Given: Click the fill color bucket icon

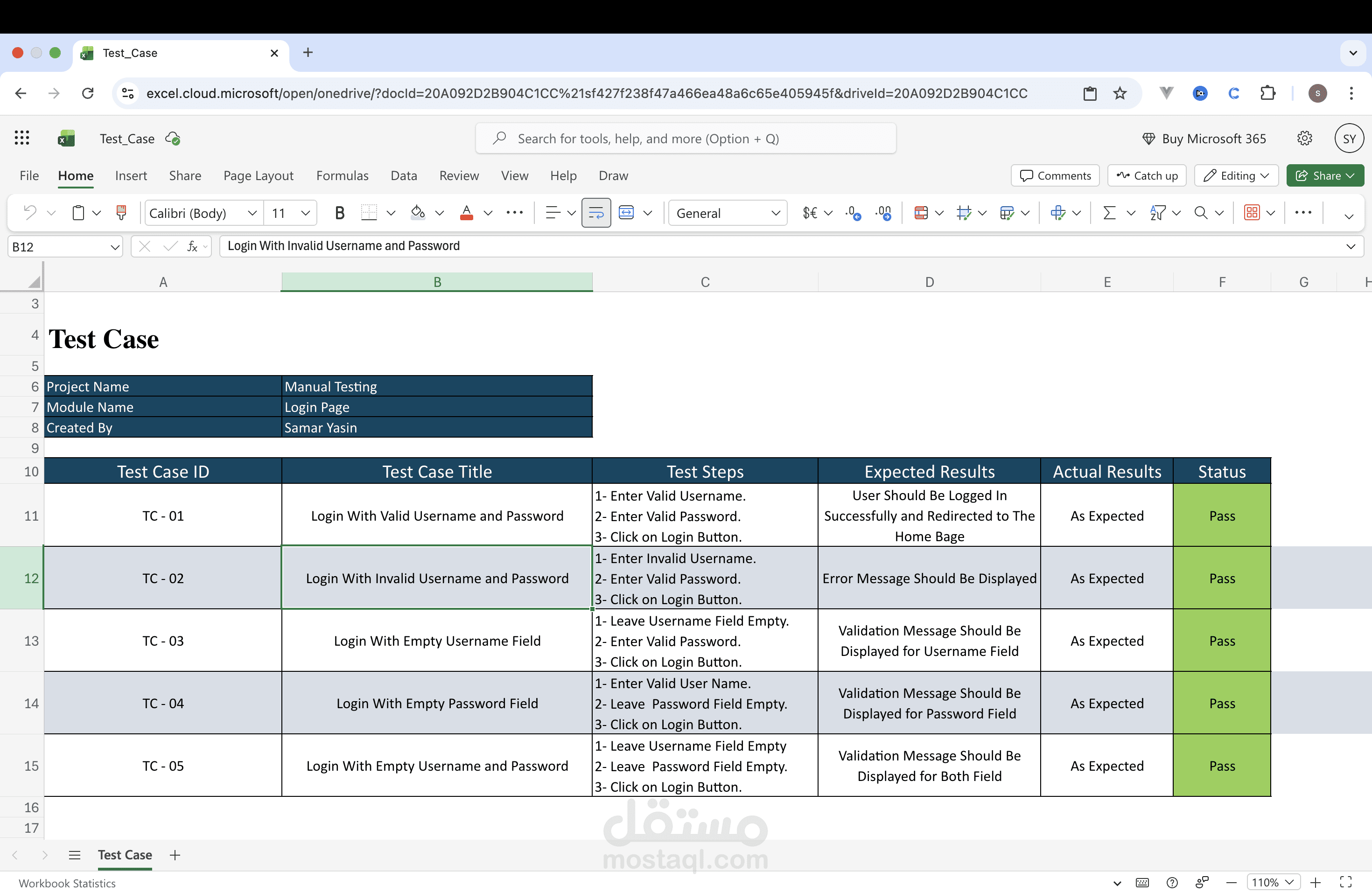Looking at the screenshot, I should tap(418, 213).
